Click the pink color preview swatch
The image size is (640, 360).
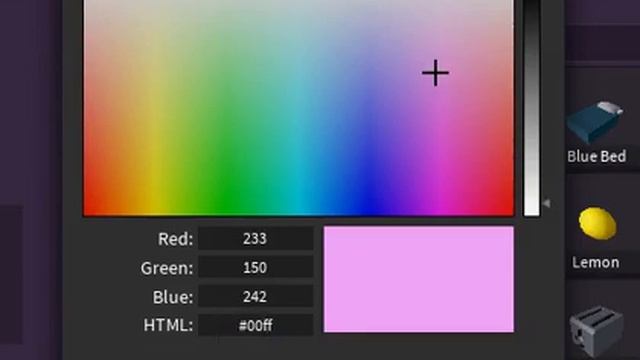click(419, 280)
